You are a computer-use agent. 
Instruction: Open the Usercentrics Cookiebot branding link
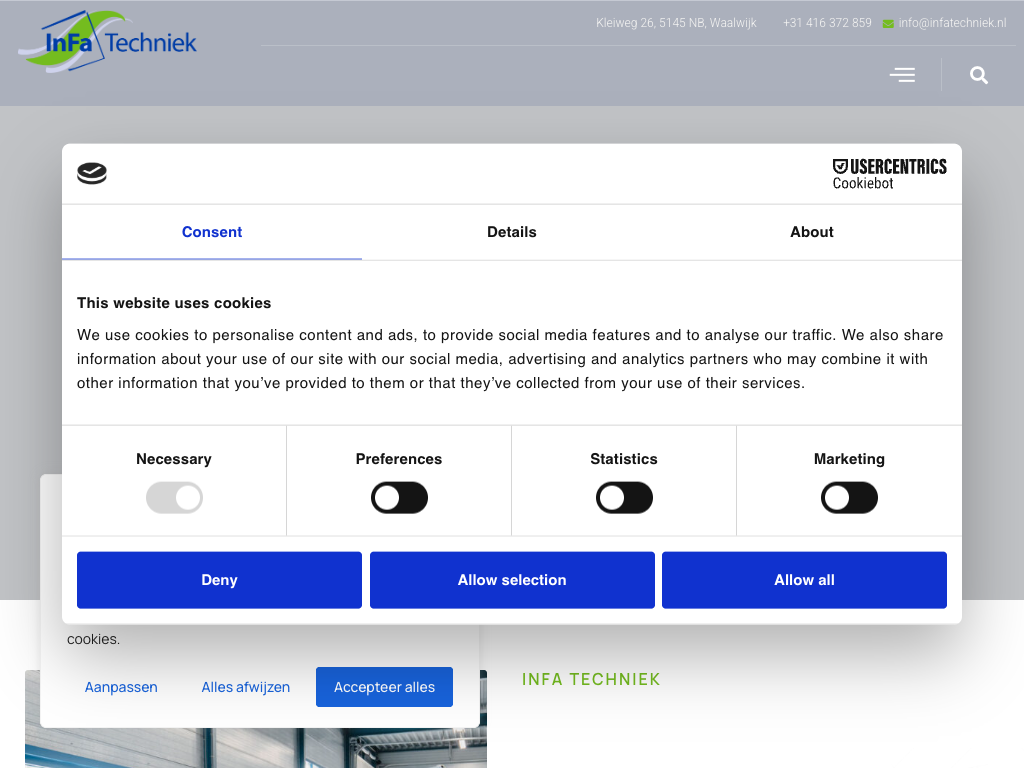coord(889,173)
